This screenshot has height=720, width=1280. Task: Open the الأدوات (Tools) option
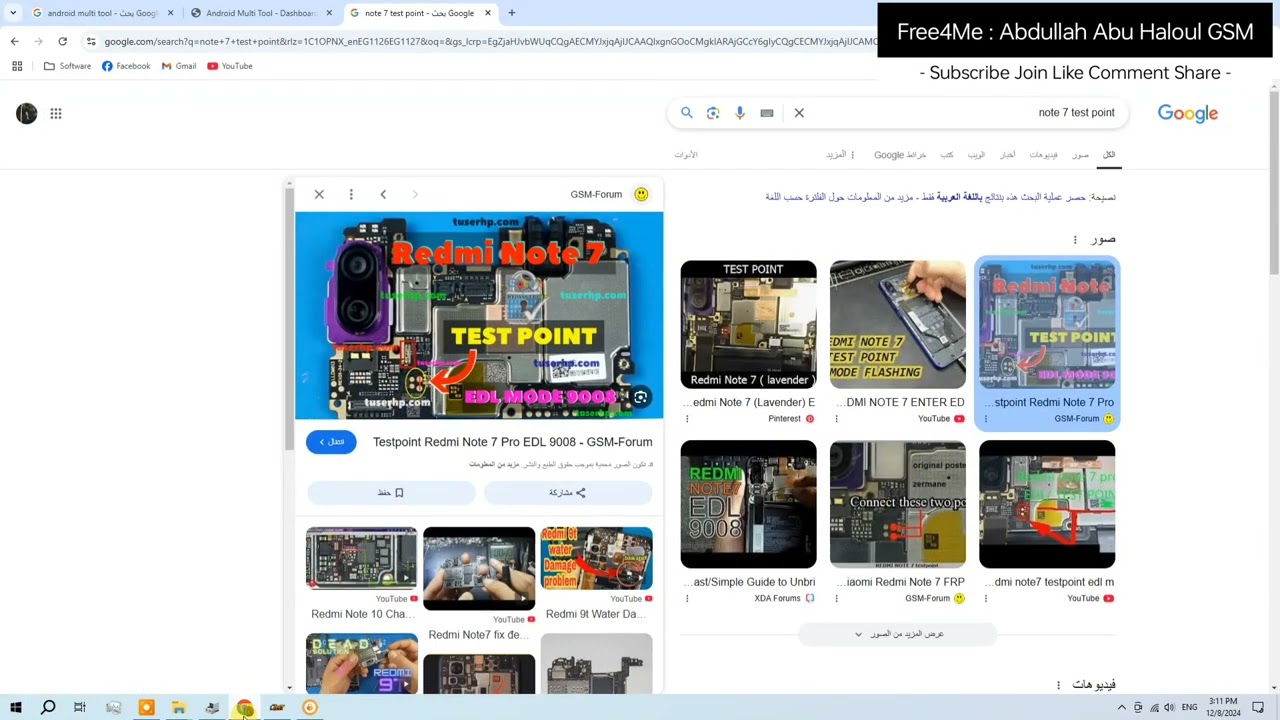pyautogui.click(x=686, y=155)
